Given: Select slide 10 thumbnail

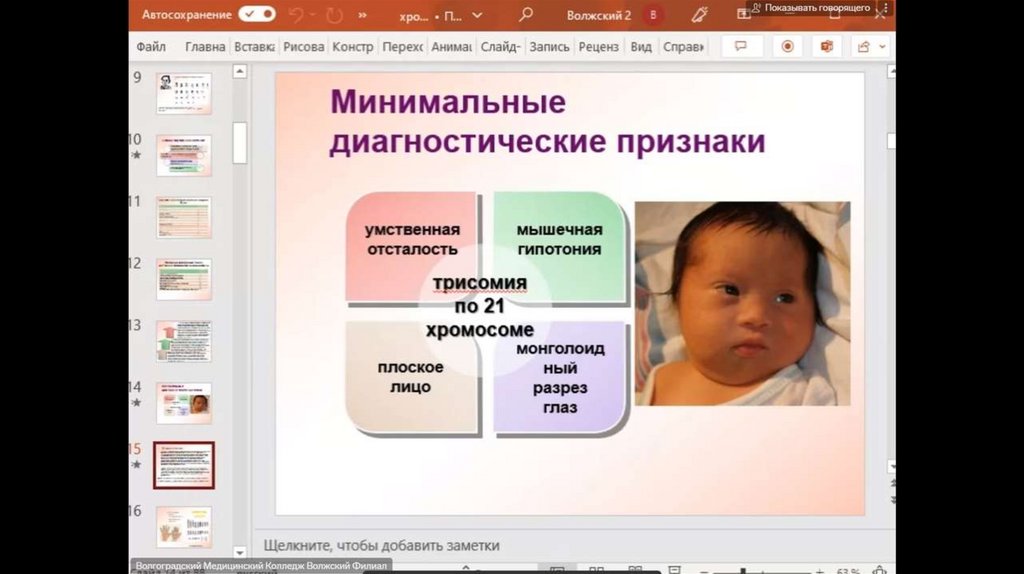Looking at the screenshot, I should (184, 155).
